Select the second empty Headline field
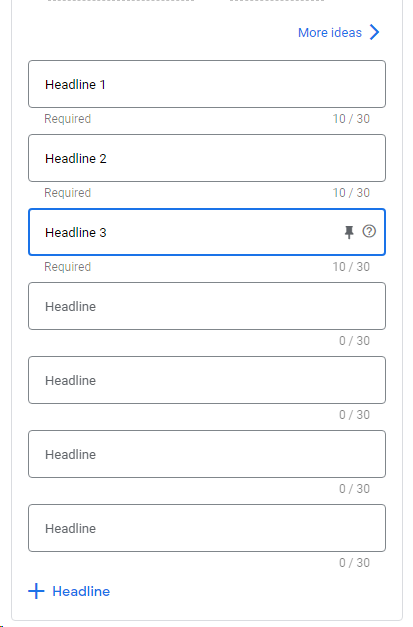413x627 pixels. click(x=207, y=380)
